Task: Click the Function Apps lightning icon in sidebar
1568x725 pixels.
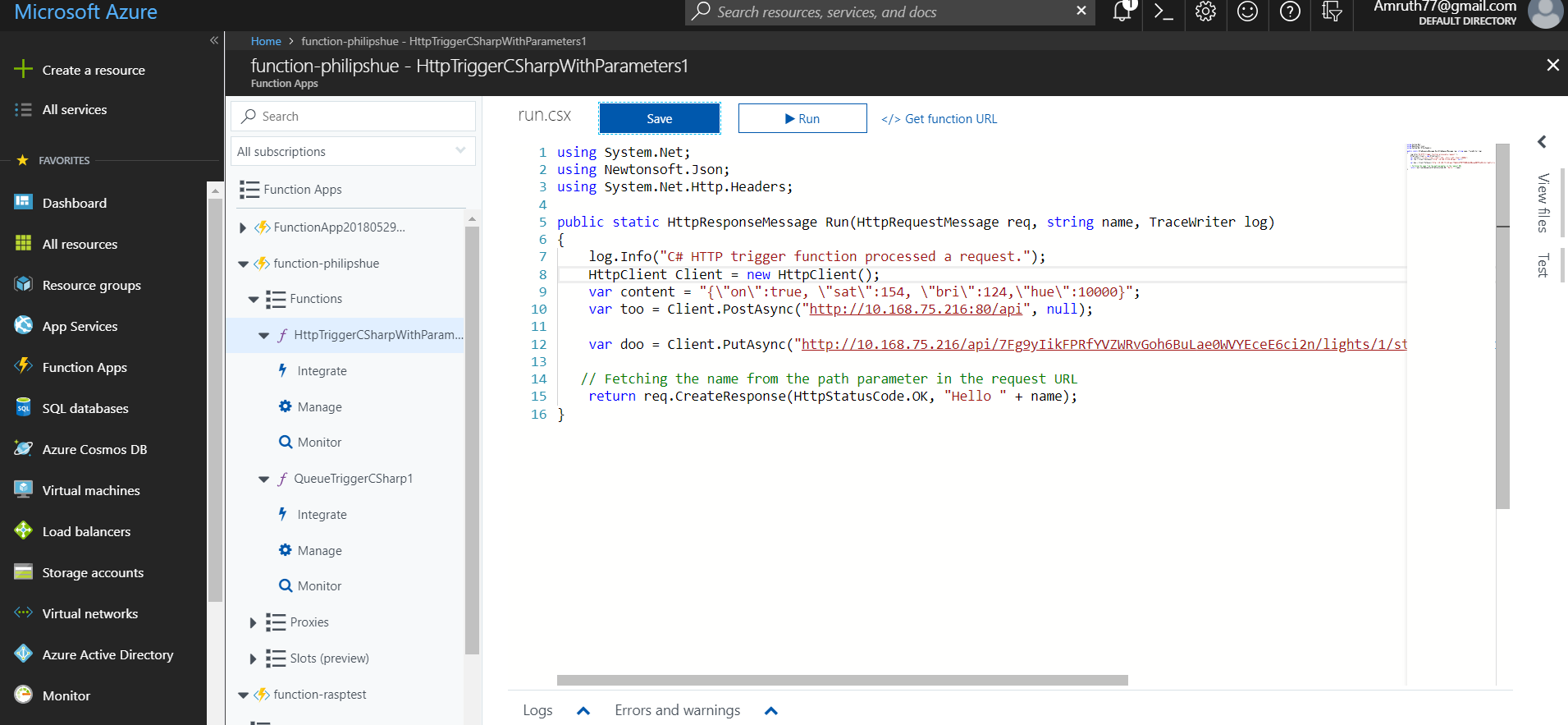Action: click(x=23, y=366)
